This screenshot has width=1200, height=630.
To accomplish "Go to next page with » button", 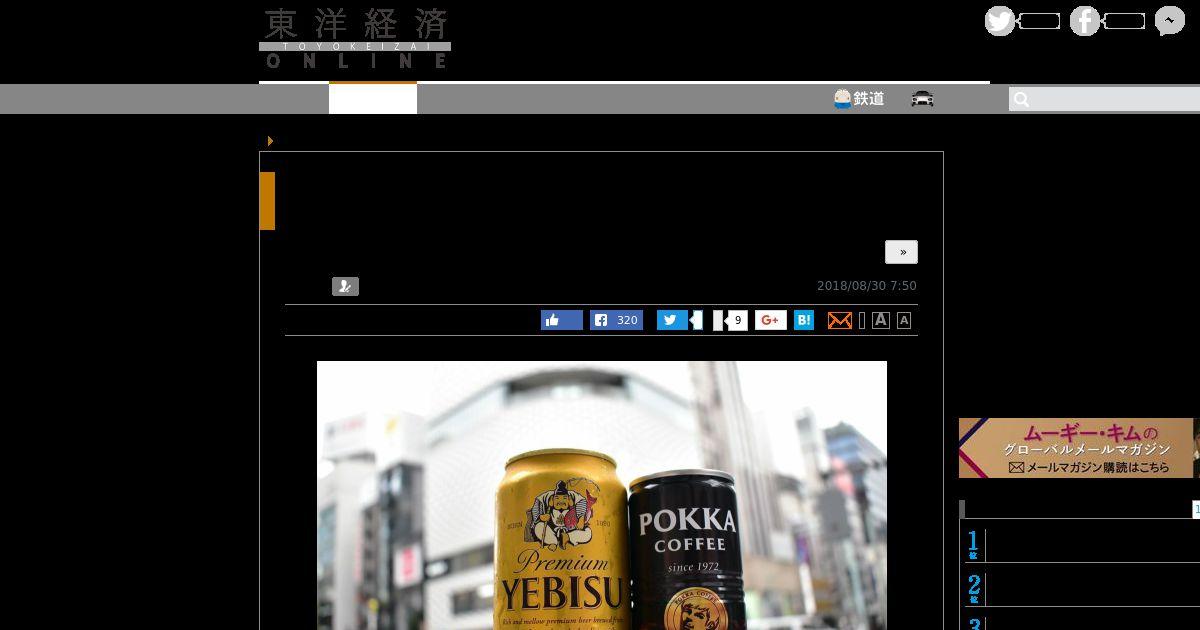I will point(901,252).
